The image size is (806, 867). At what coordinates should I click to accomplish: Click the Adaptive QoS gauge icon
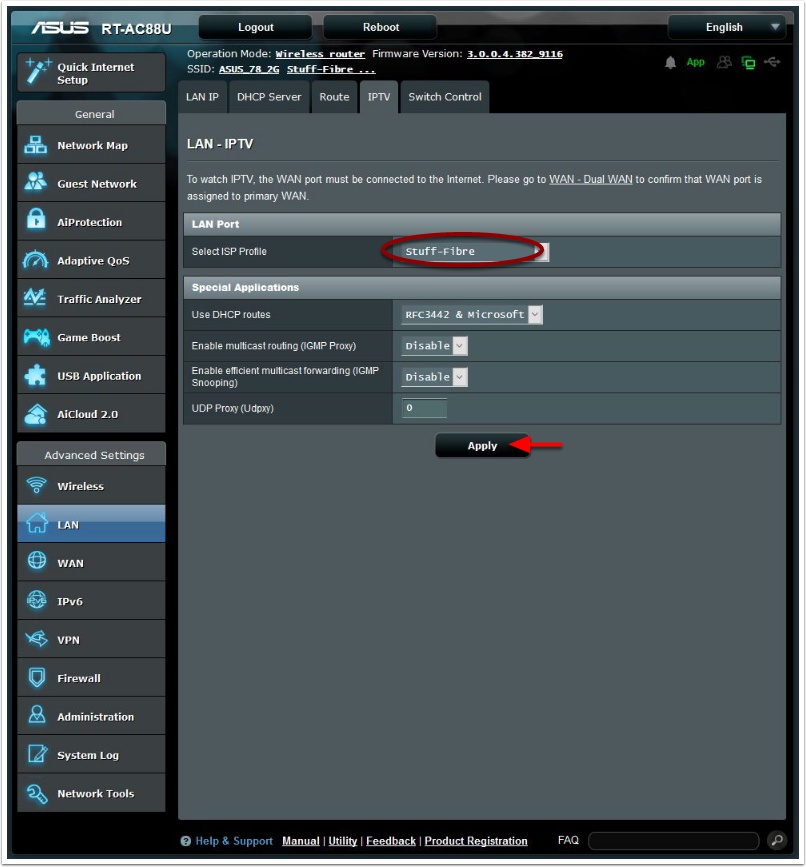pyautogui.click(x=36, y=259)
